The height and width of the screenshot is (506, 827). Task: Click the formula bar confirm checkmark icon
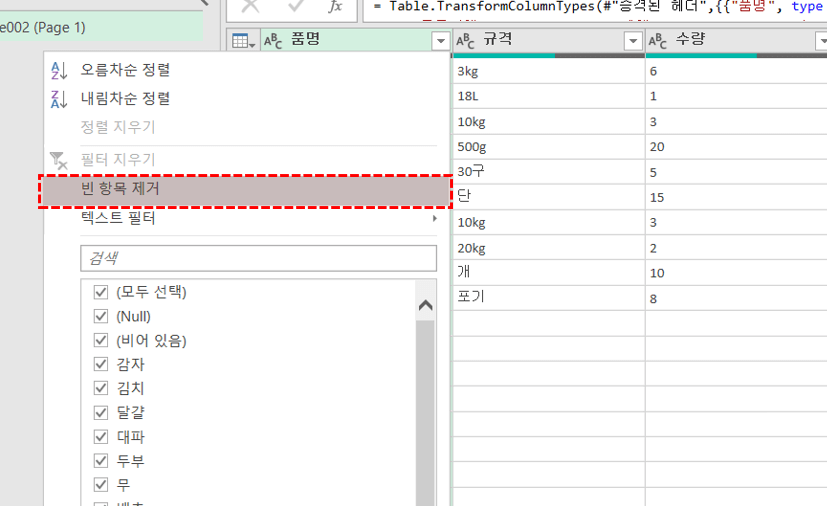point(296,6)
